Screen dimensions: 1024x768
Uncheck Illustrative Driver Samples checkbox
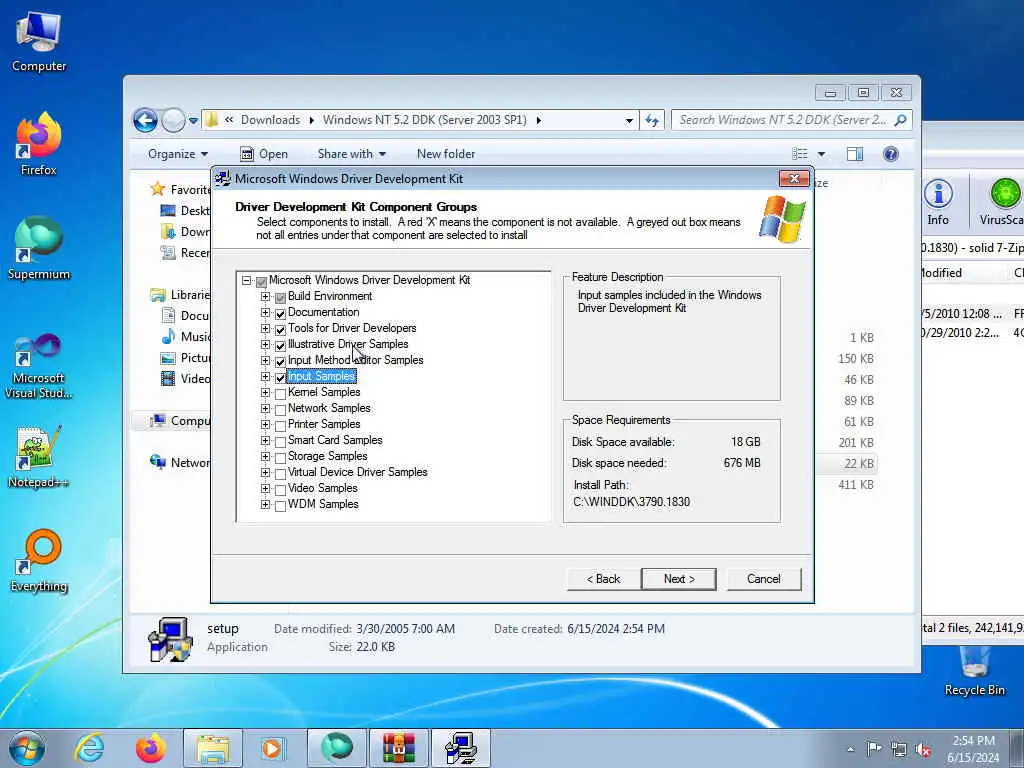[280, 345]
